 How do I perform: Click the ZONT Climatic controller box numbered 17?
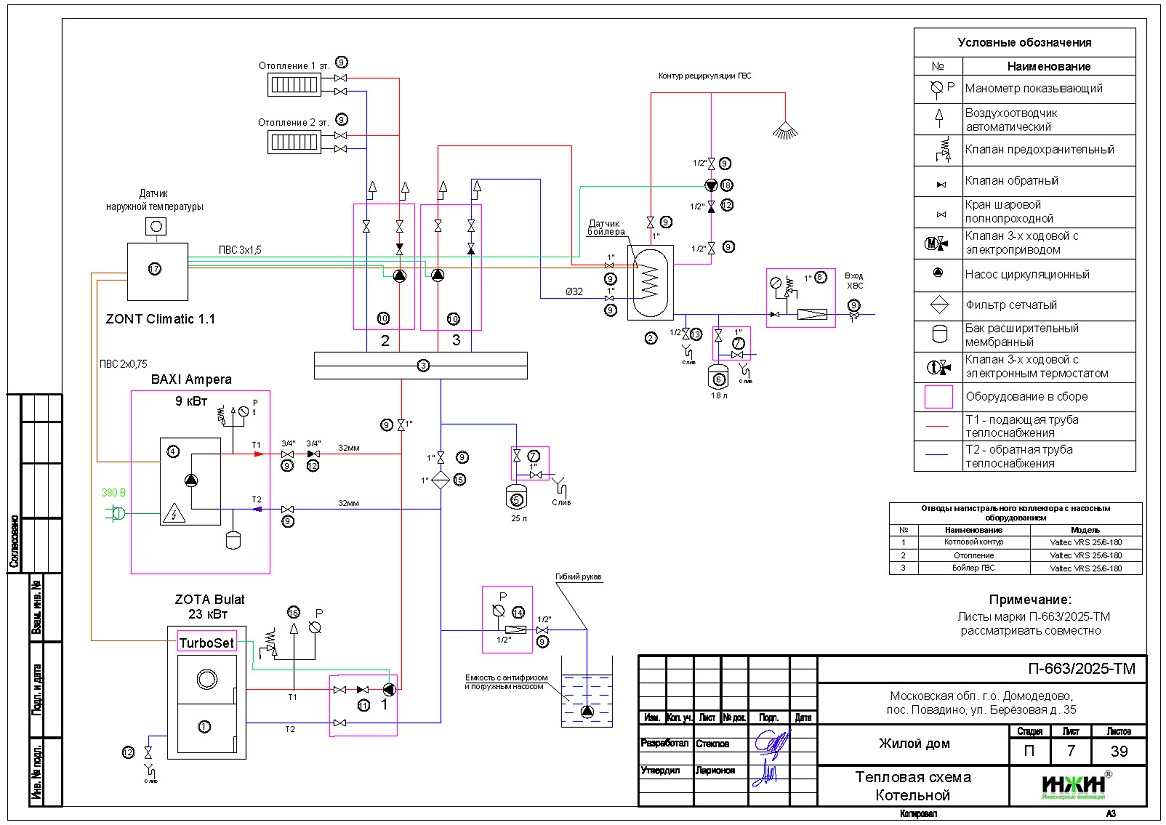point(156,270)
